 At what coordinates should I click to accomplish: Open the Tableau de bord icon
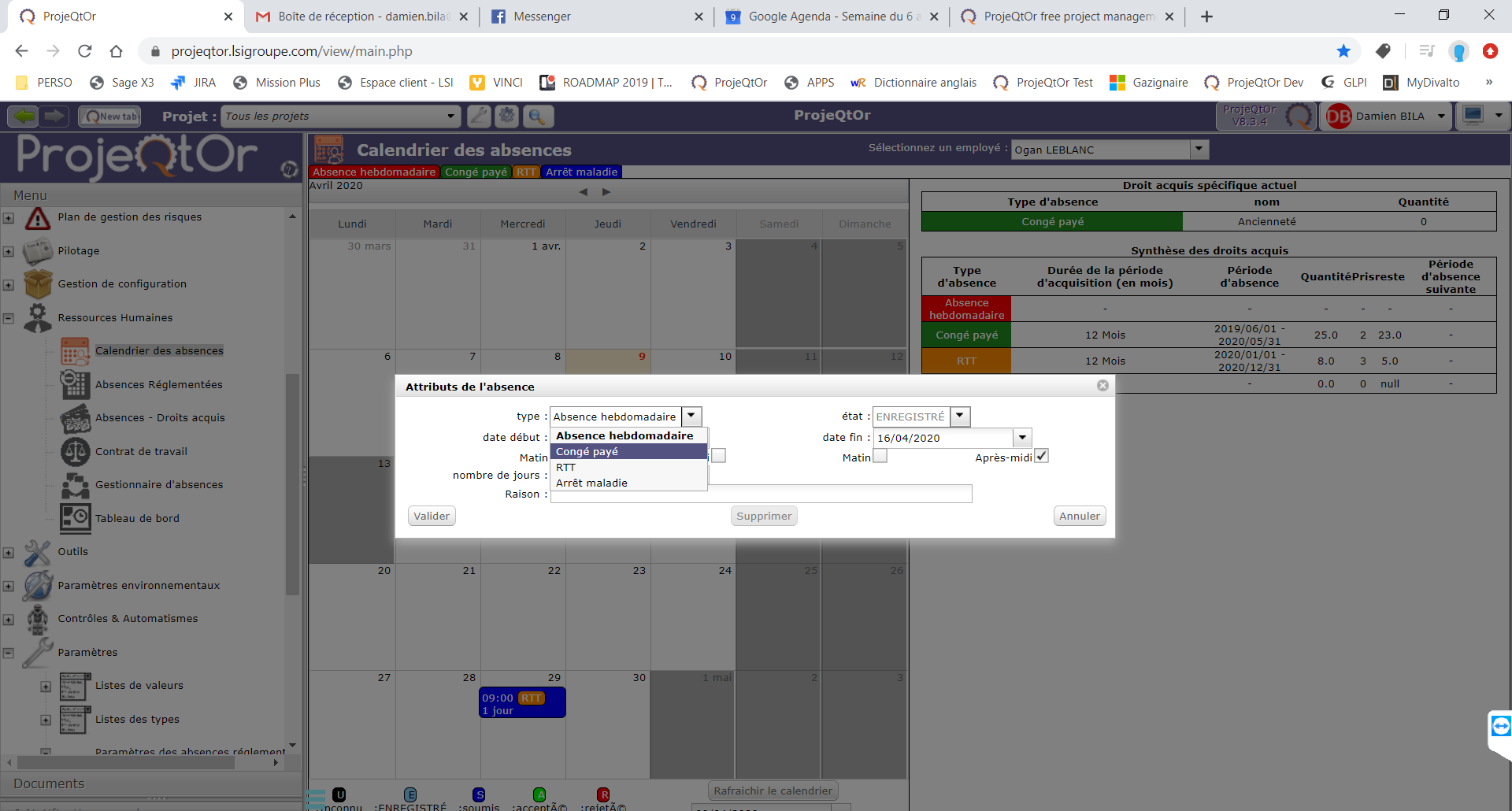pos(75,518)
